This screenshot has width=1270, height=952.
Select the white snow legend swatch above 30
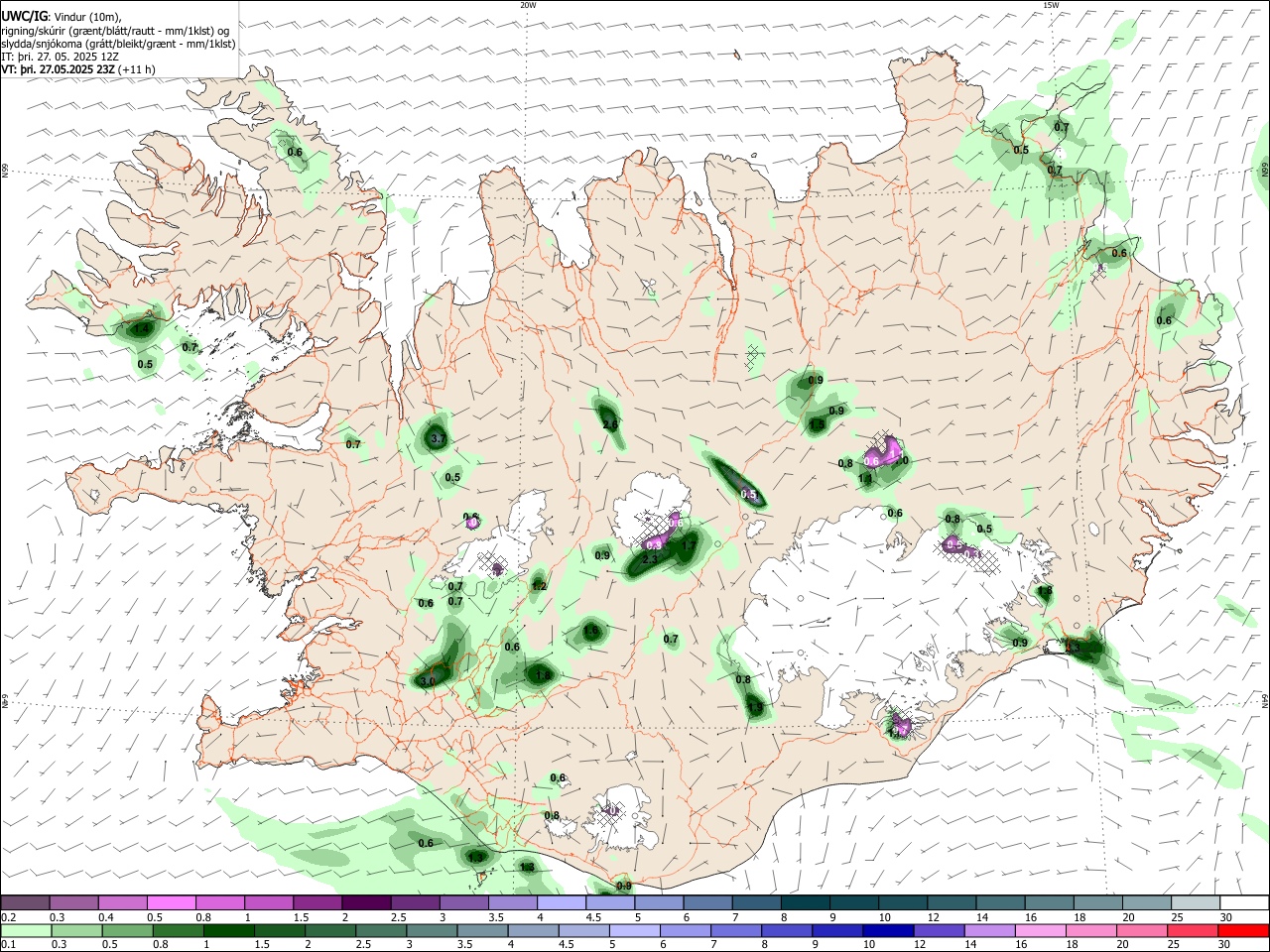[x=1243, y=903]
